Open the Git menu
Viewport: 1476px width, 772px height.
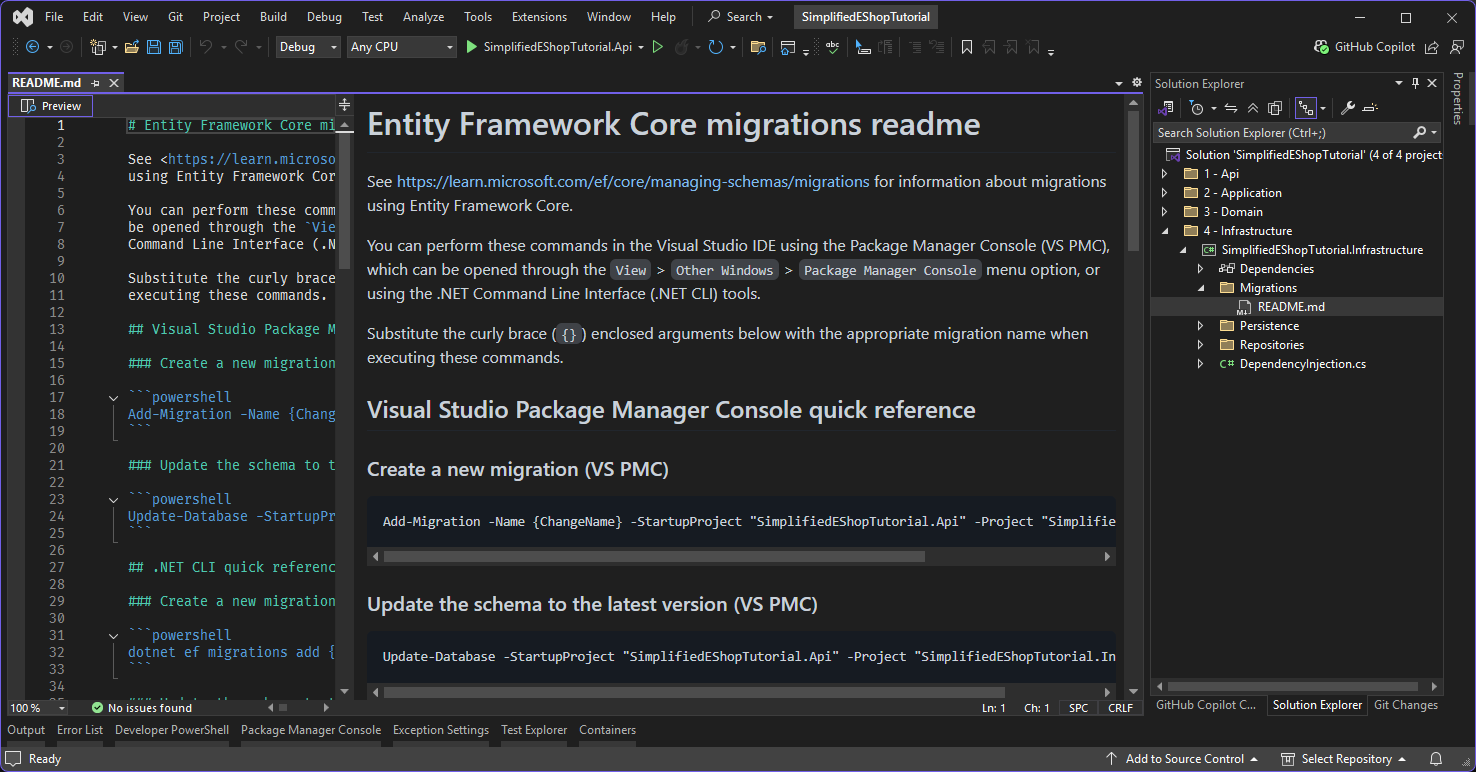[175, 17]
